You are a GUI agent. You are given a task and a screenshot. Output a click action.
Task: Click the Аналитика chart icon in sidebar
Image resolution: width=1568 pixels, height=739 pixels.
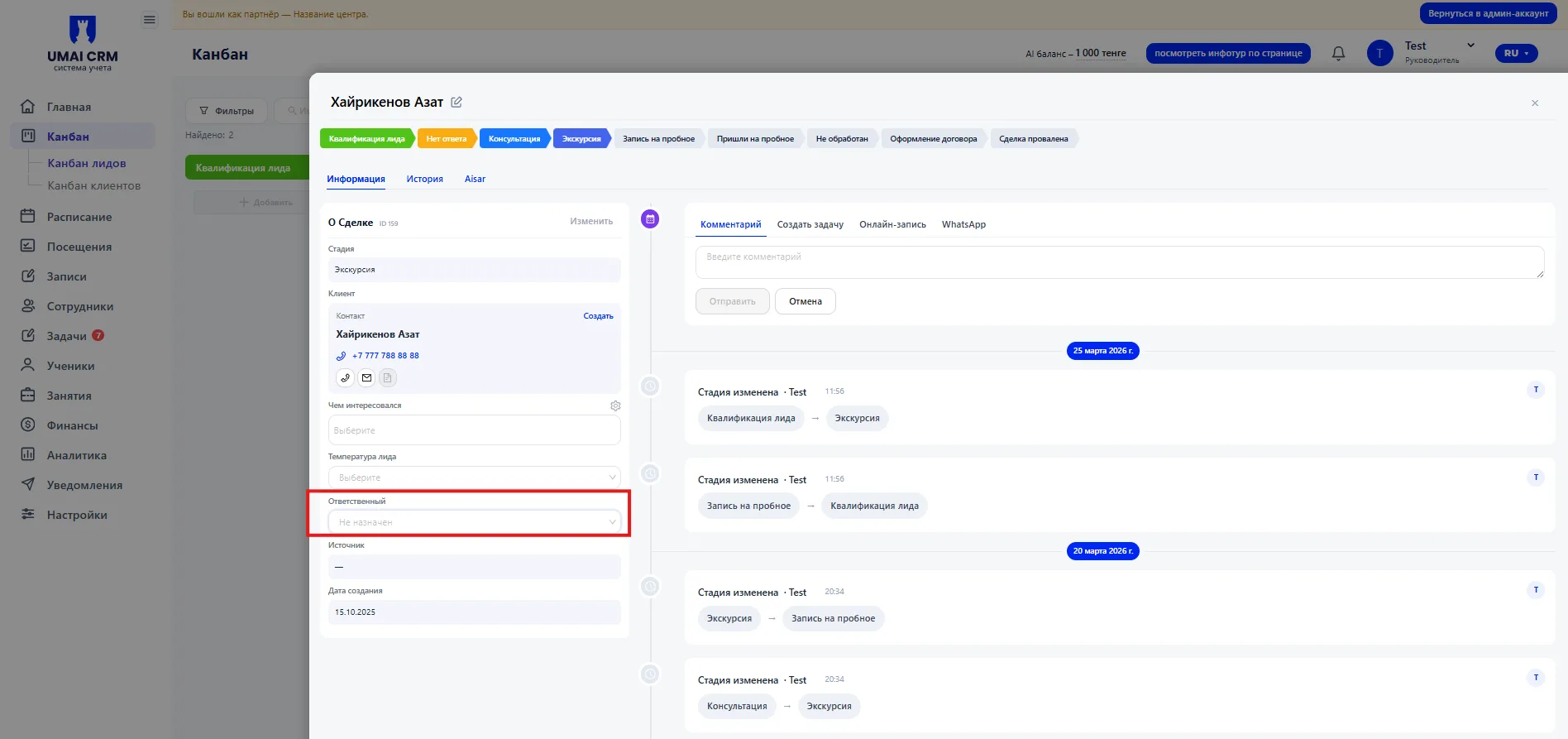coord(27,454)
